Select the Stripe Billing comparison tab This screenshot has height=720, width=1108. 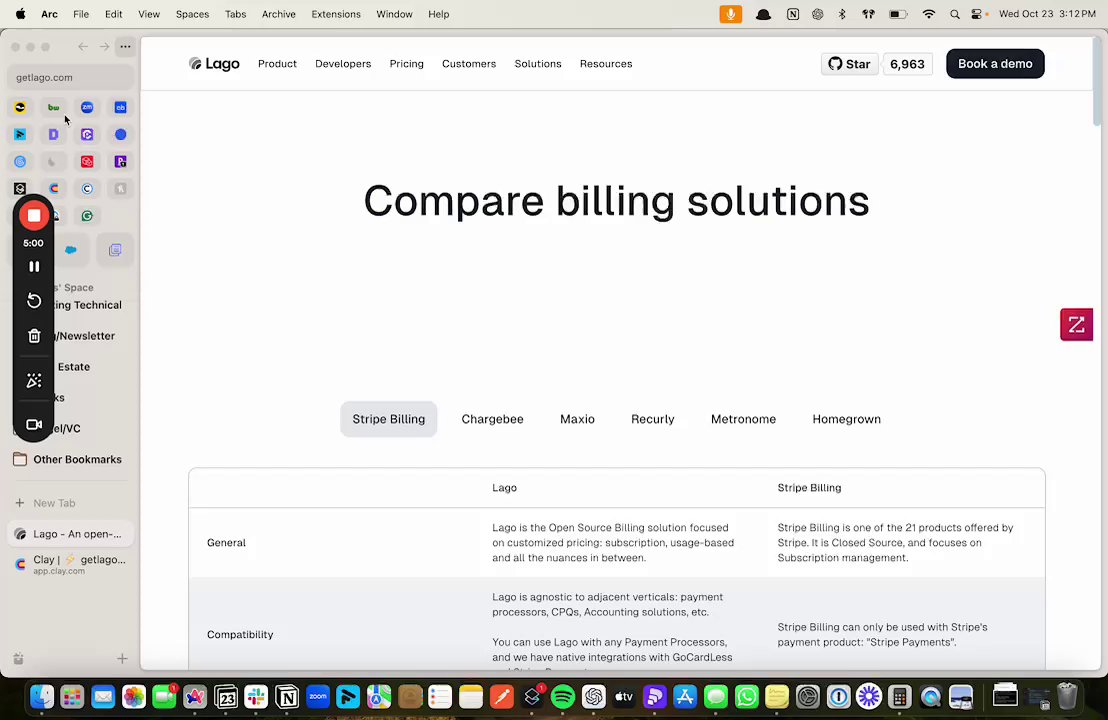tap(389, 419)
